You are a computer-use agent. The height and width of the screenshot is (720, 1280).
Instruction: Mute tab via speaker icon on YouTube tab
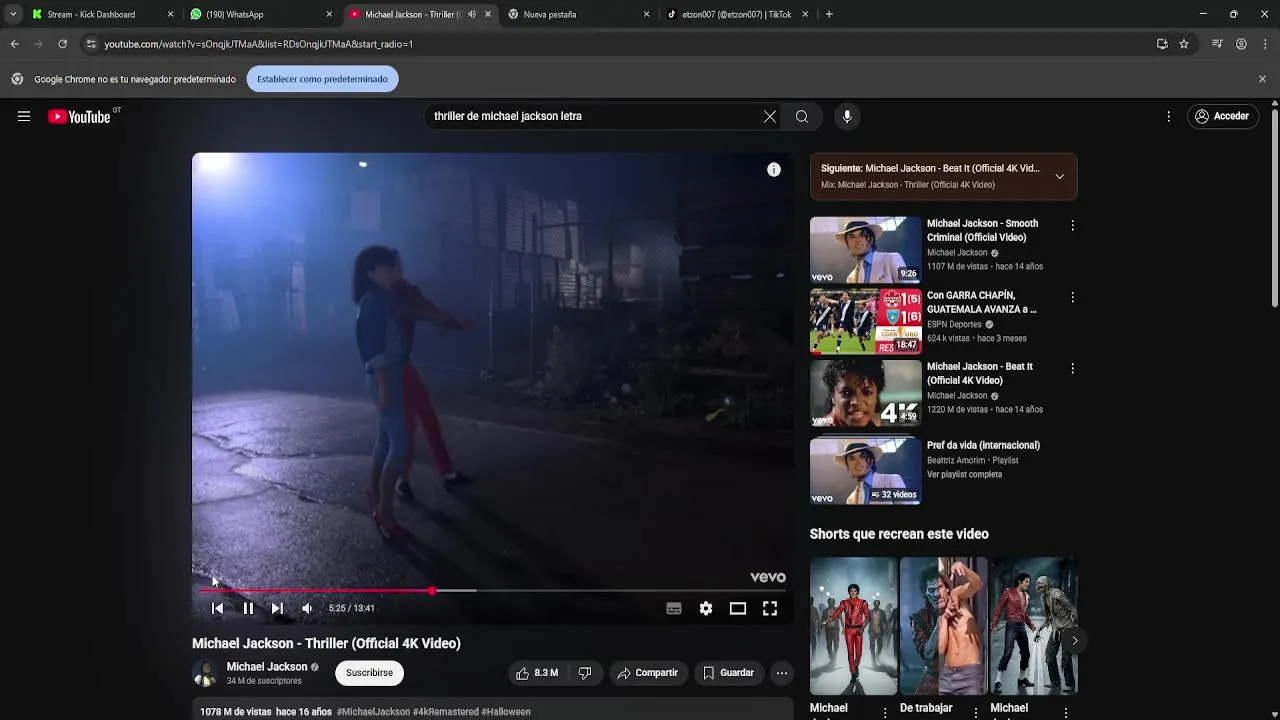click(x=472, y=14)
